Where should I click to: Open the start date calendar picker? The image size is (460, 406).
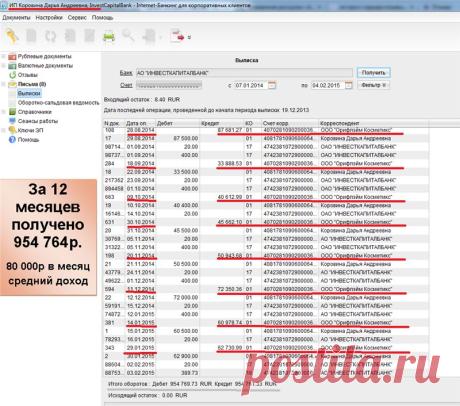click(272, 85)
